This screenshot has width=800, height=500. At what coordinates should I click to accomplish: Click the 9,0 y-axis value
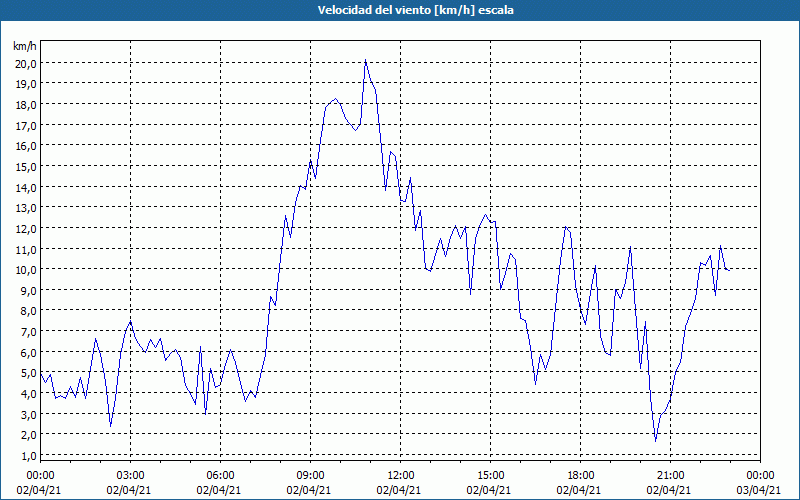(28, 290)
